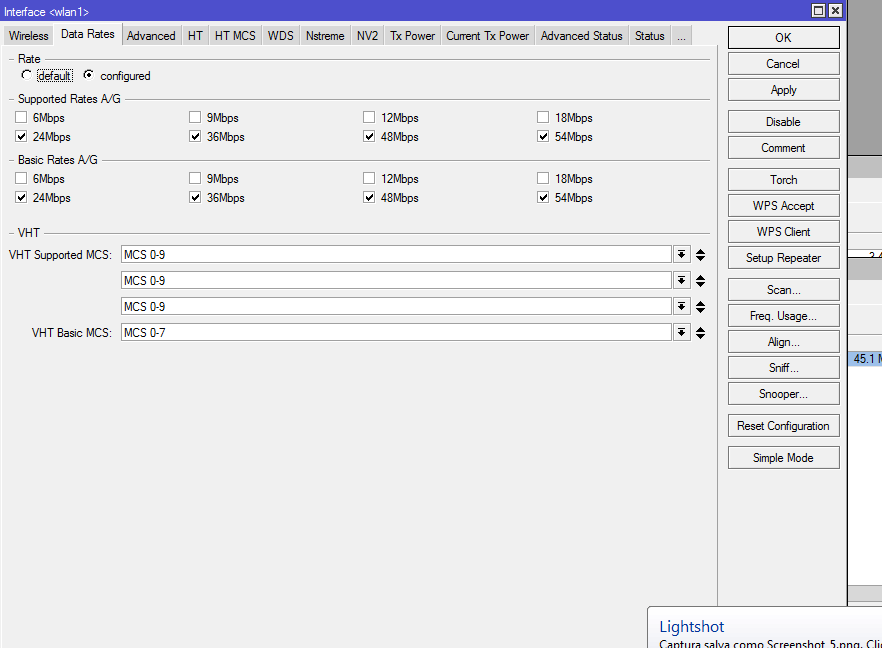Close the Interface wlan1 window
882x648 pixels.
point(836,10)
